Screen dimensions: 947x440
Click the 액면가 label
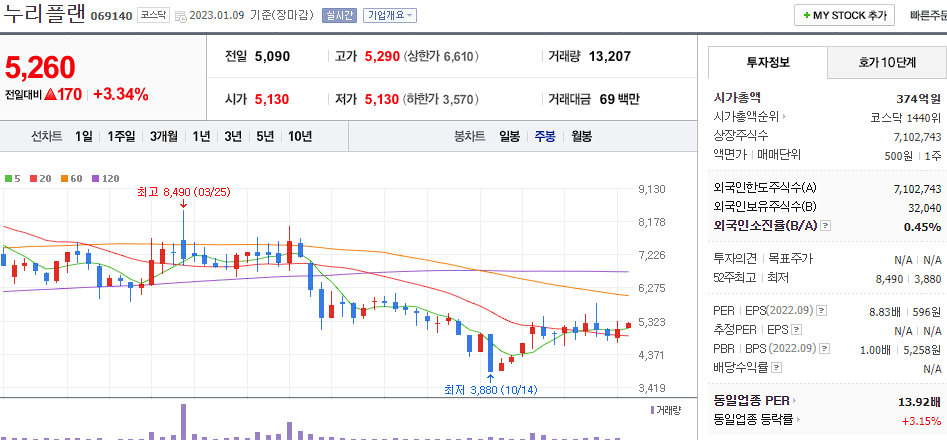(x=730, y=155)
